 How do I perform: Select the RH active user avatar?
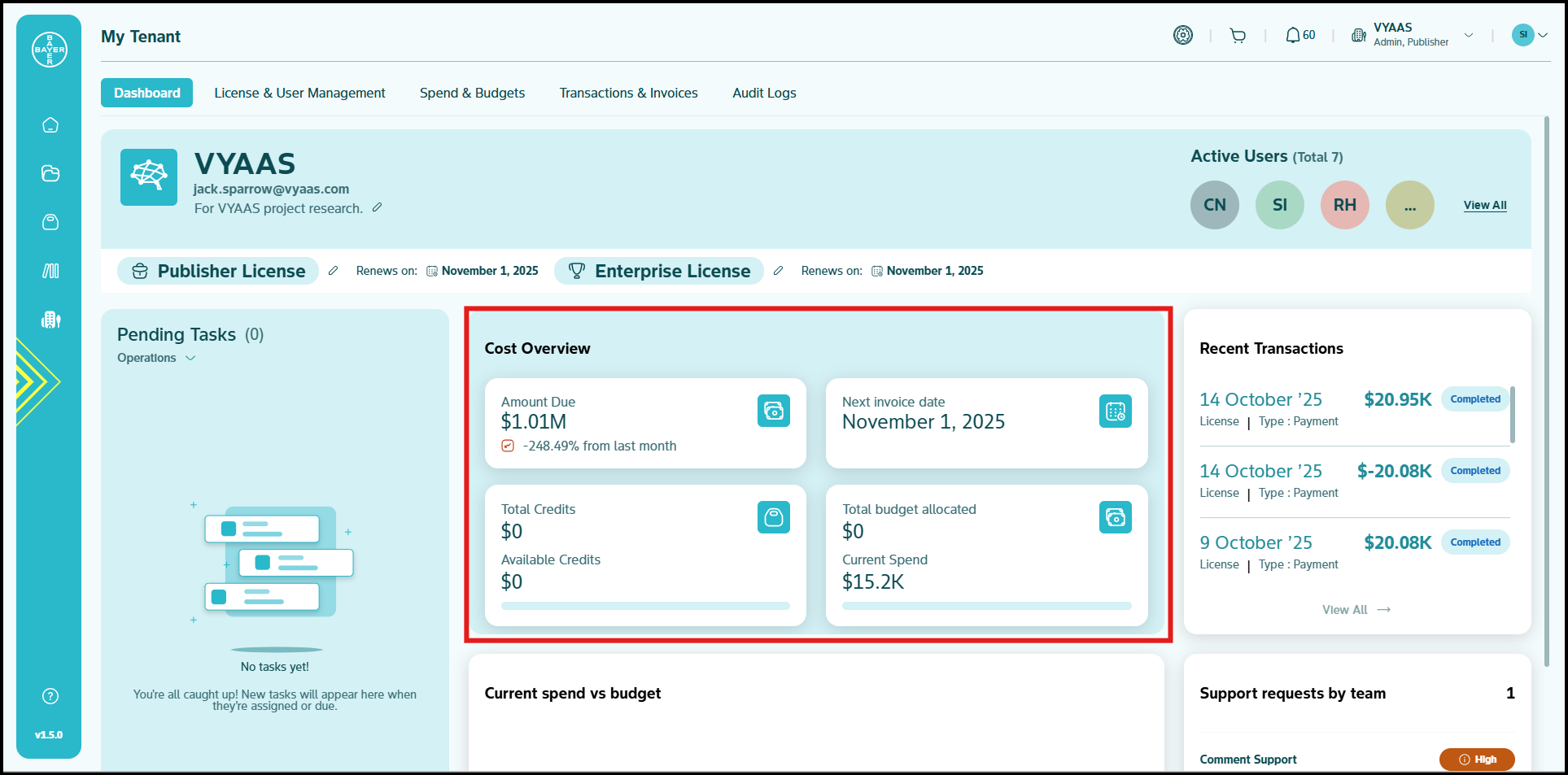pos(1344,205)
